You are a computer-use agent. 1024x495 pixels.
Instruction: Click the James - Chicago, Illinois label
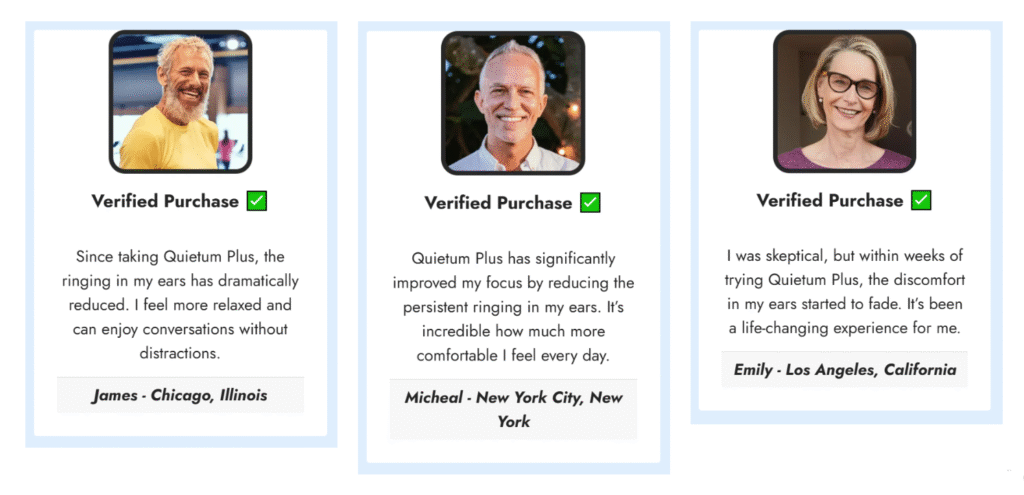(180, 395)
